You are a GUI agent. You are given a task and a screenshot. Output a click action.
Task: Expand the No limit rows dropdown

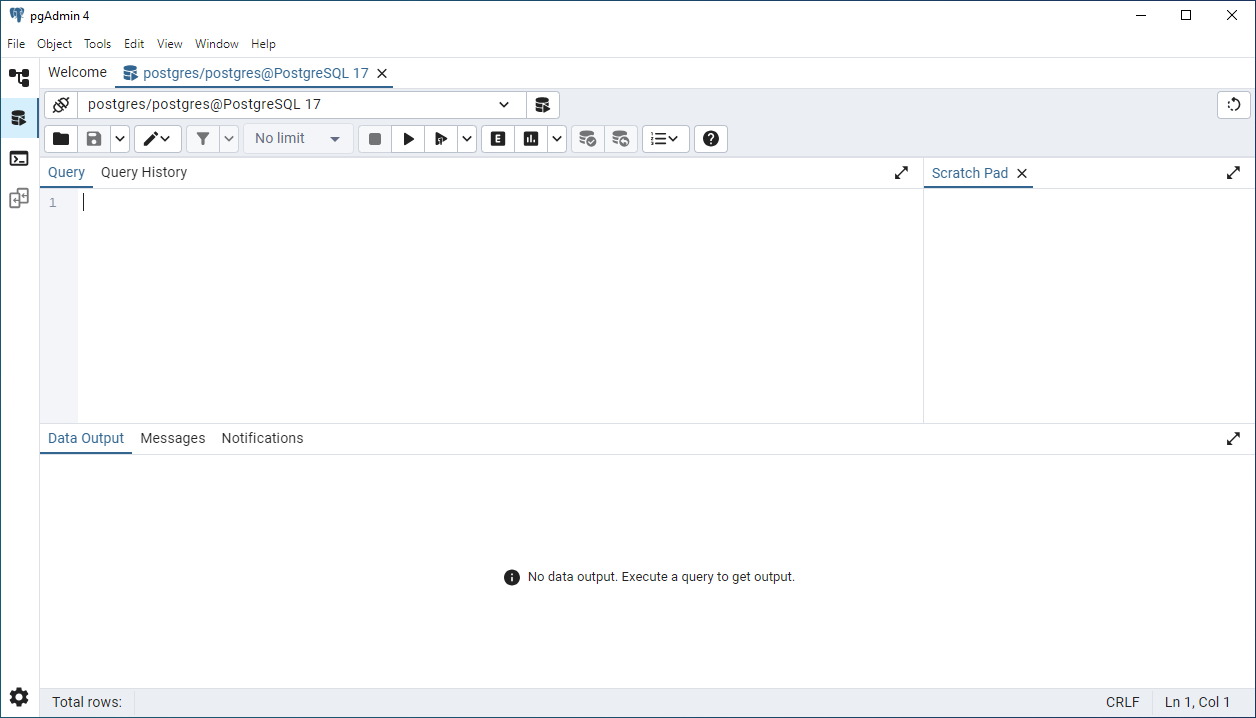click(298, 139)
